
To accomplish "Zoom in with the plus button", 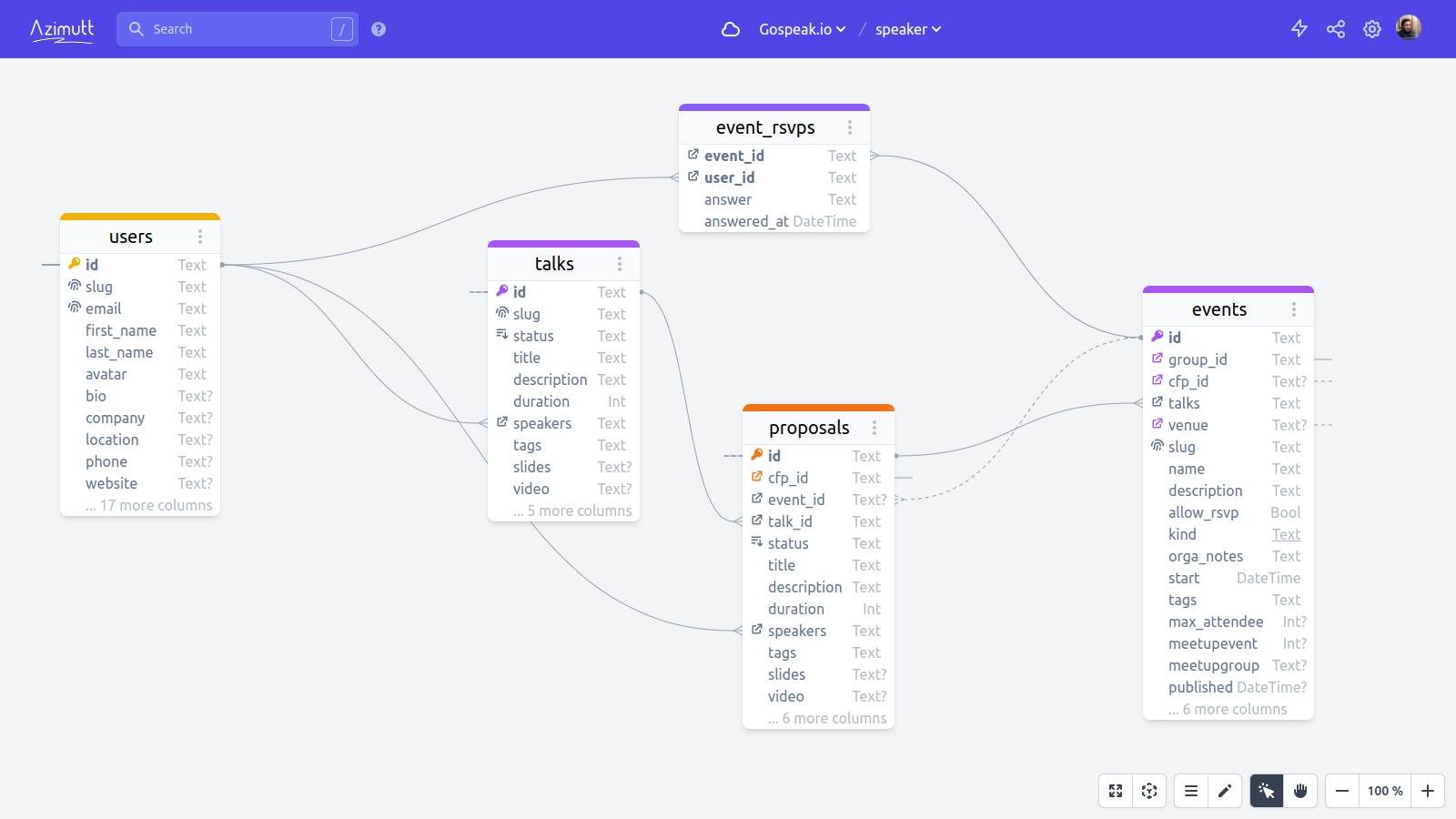I will pyautogui.click(x=1428, y=791).
